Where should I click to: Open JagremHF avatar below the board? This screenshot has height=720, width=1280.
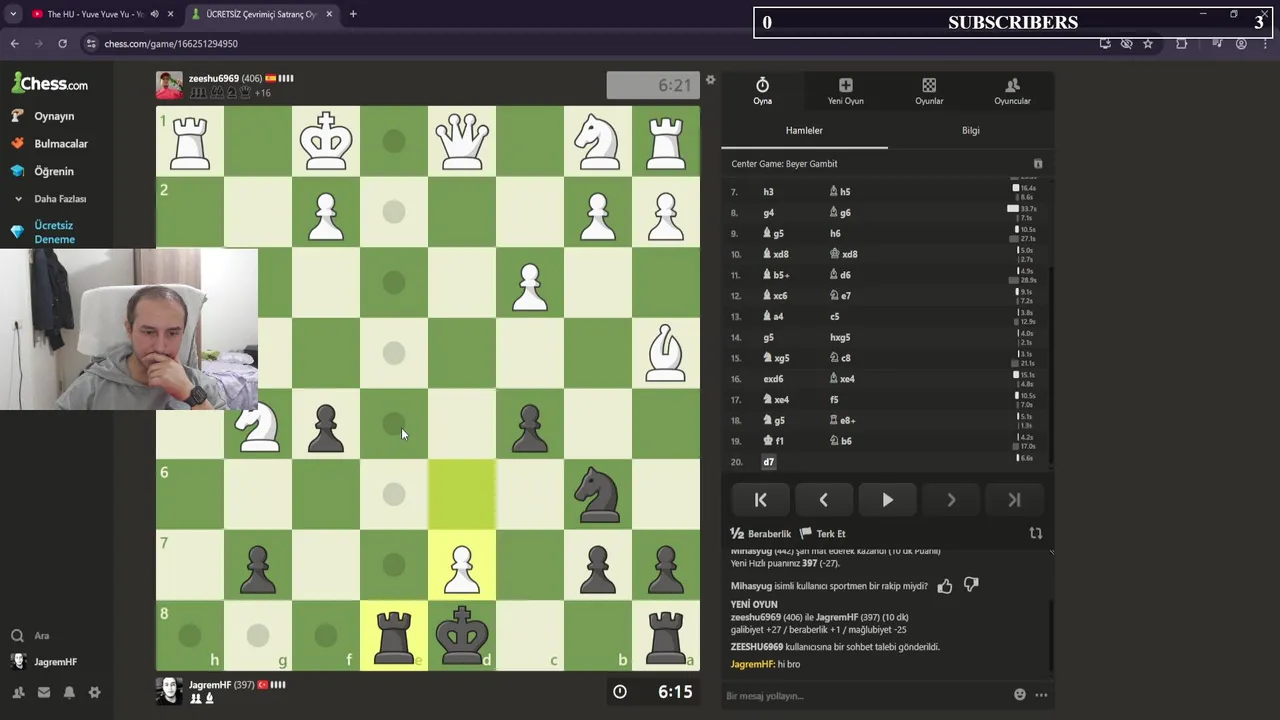point(169,691)
